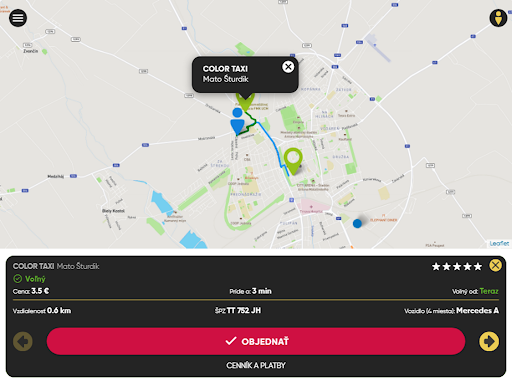Select the green destination pin marker
The image size is (512, 384).
tap(293, 161)
